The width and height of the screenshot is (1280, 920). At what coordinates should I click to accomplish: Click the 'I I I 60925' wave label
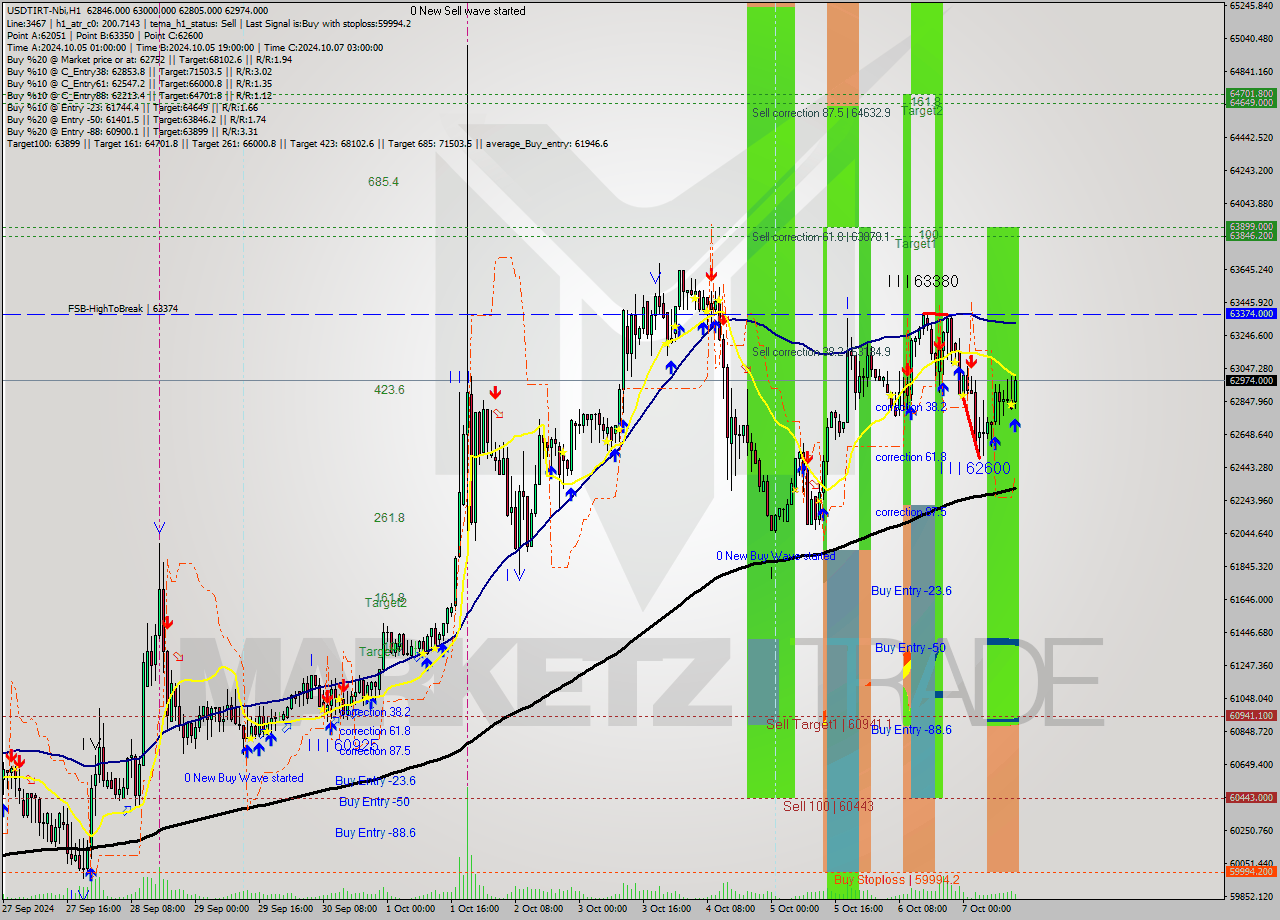pos(343,746)
